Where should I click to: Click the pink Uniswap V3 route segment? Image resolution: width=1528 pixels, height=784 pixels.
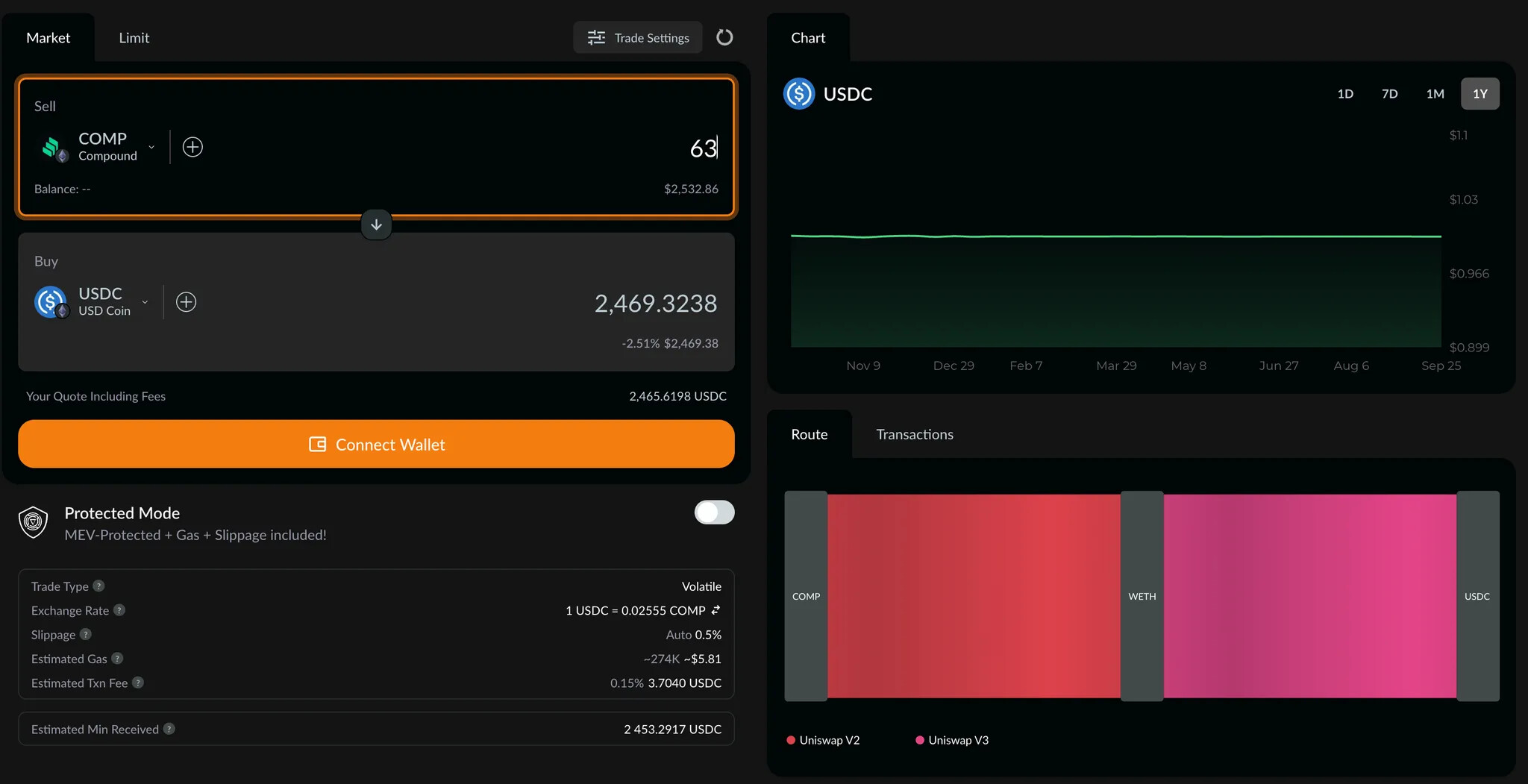point(1310,596)
